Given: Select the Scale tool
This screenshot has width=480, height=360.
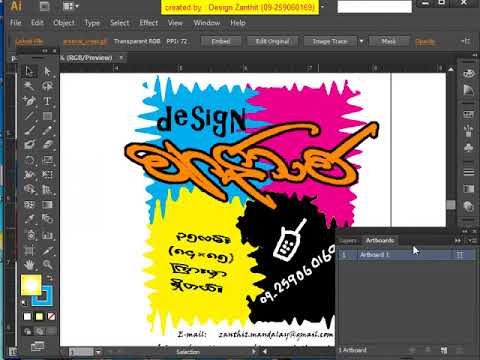Looking at the screenshot, I should [47, 160].
